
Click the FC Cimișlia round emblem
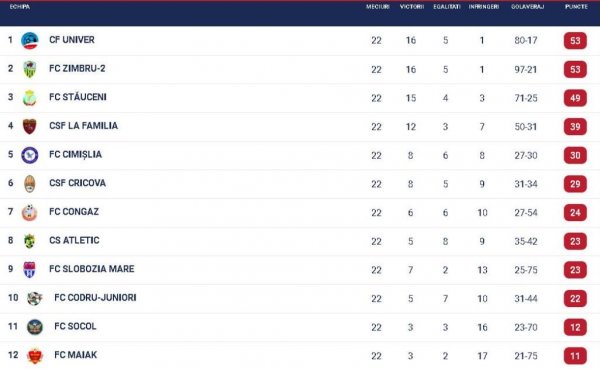pyautogui.click(x=29, y=155)
